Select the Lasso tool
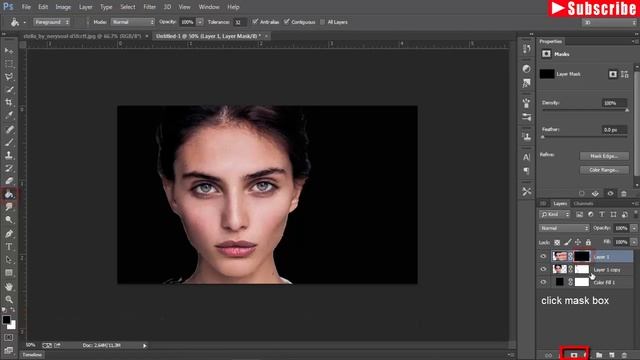The image size is (640, 360). tap(9, 77)
